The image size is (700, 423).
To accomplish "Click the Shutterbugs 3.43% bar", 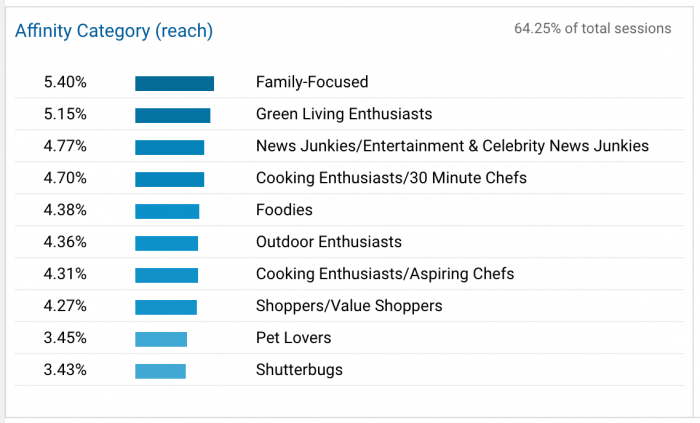I will pyautogui.click(x=160, y=371).
